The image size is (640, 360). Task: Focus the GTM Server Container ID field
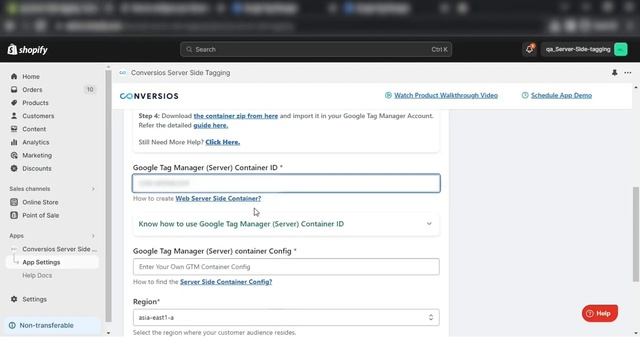286,183
